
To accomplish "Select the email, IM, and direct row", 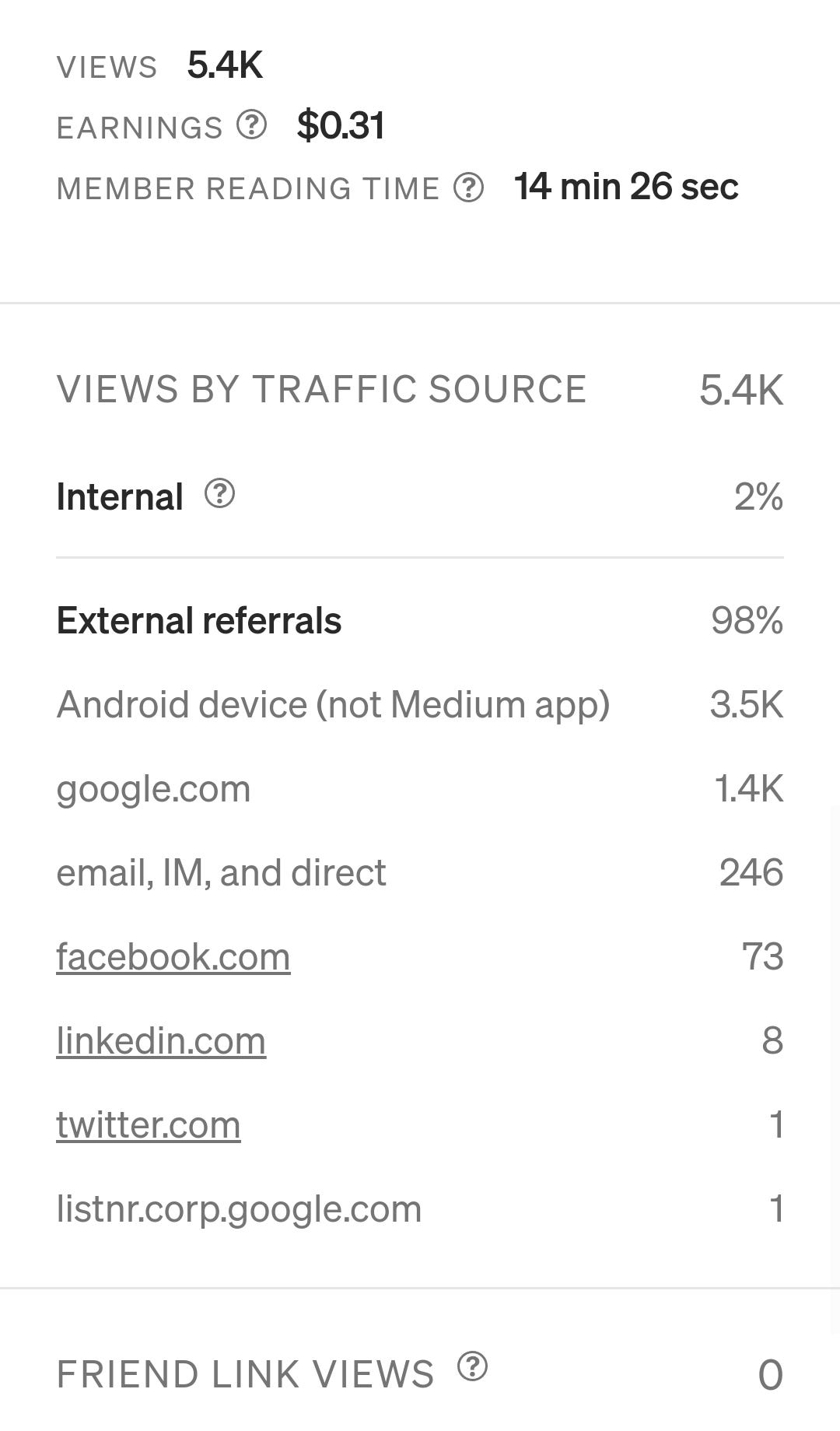I will click(x=220, y=872).
